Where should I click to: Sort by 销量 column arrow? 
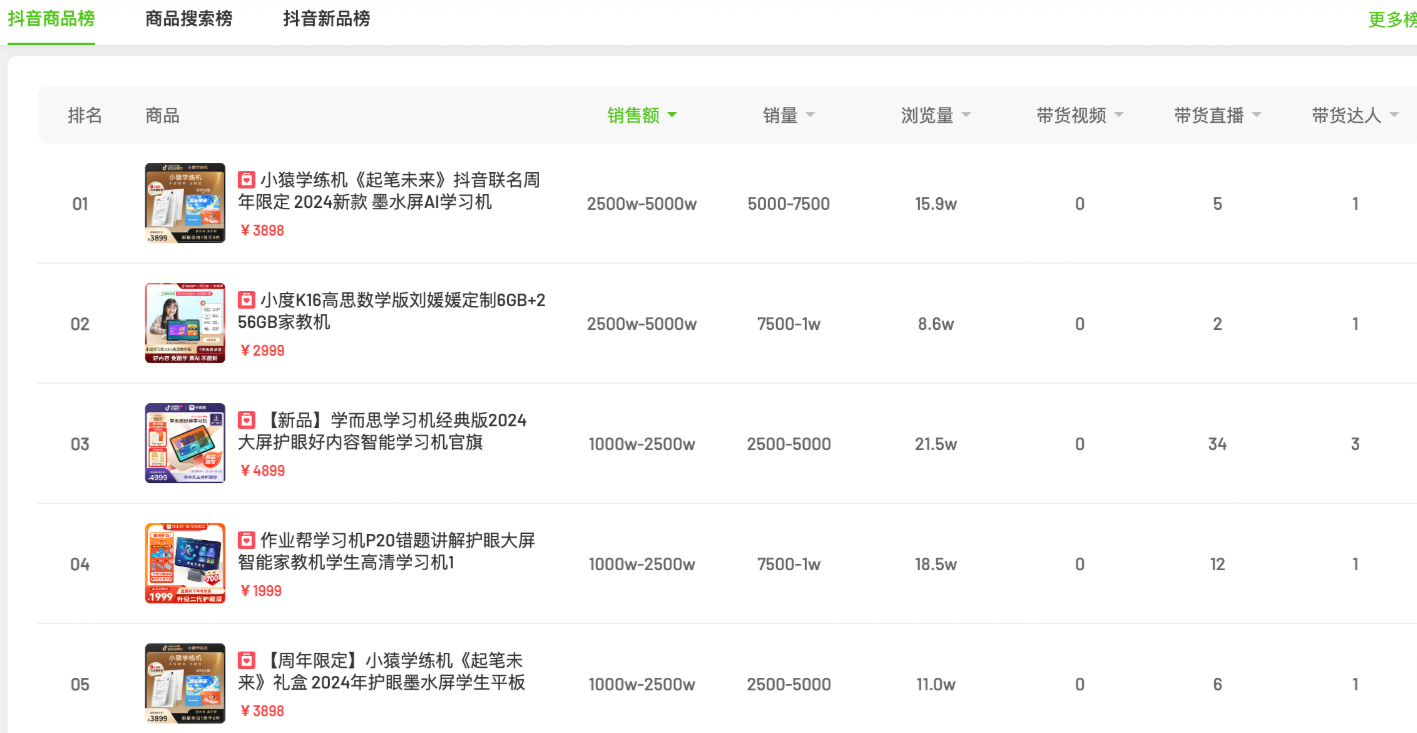point(810,115)
